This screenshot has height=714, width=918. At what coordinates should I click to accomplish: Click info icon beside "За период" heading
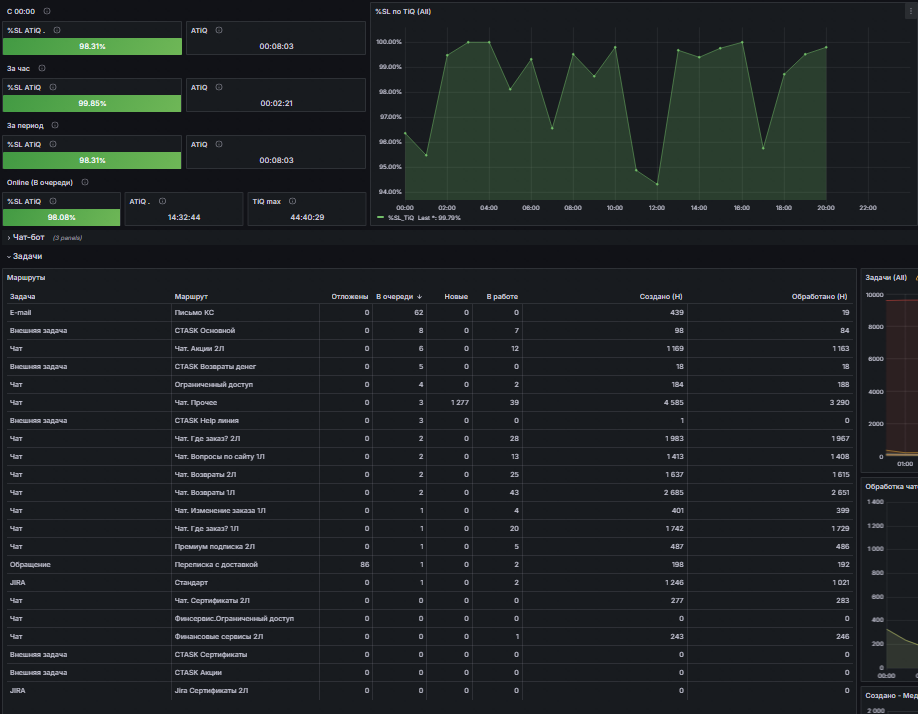click(x=55, y=125)
